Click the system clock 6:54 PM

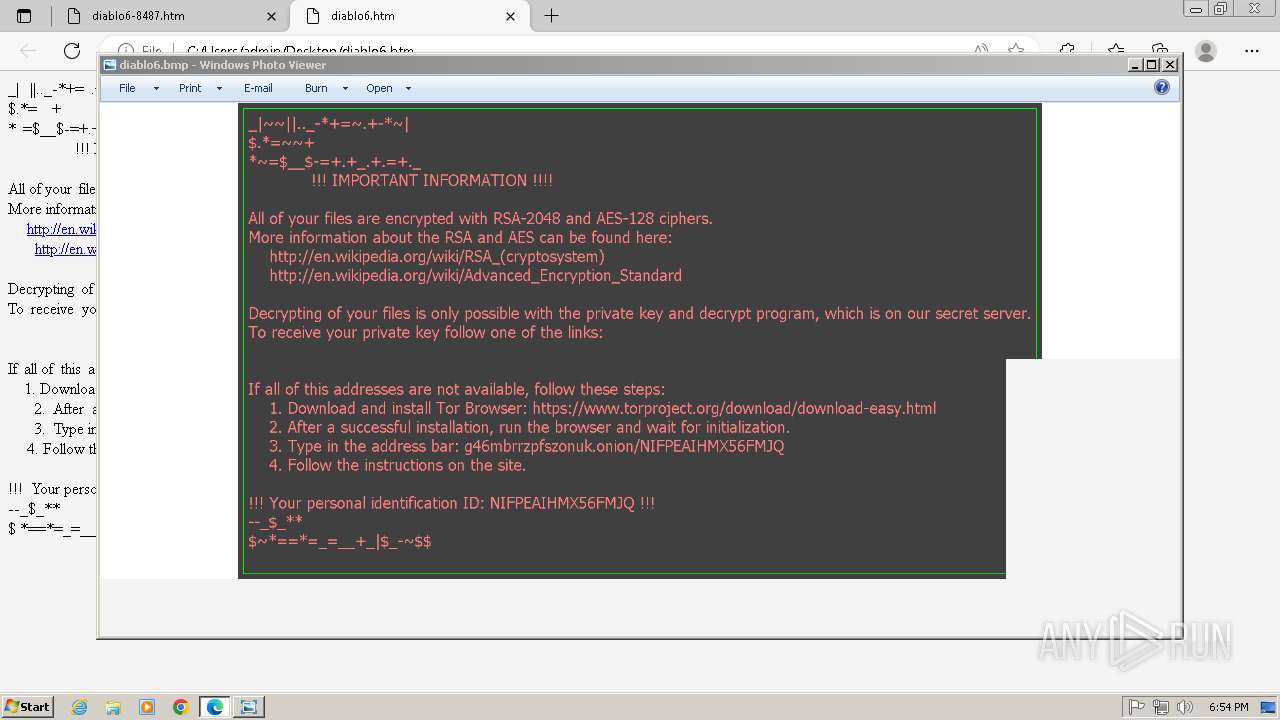point(1228,707)
